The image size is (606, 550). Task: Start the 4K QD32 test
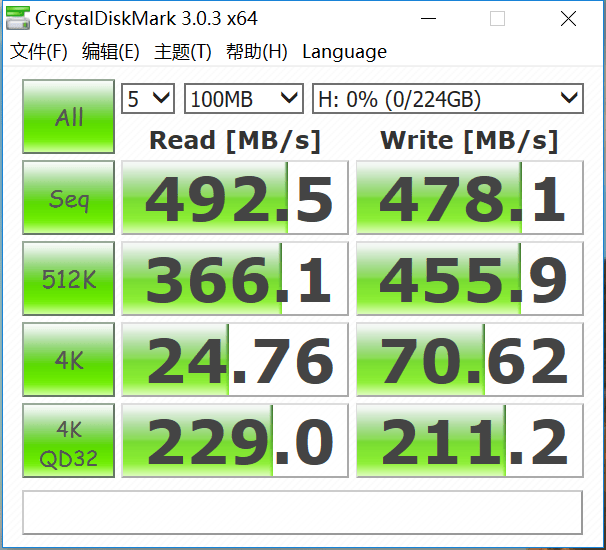coord(68,441)
